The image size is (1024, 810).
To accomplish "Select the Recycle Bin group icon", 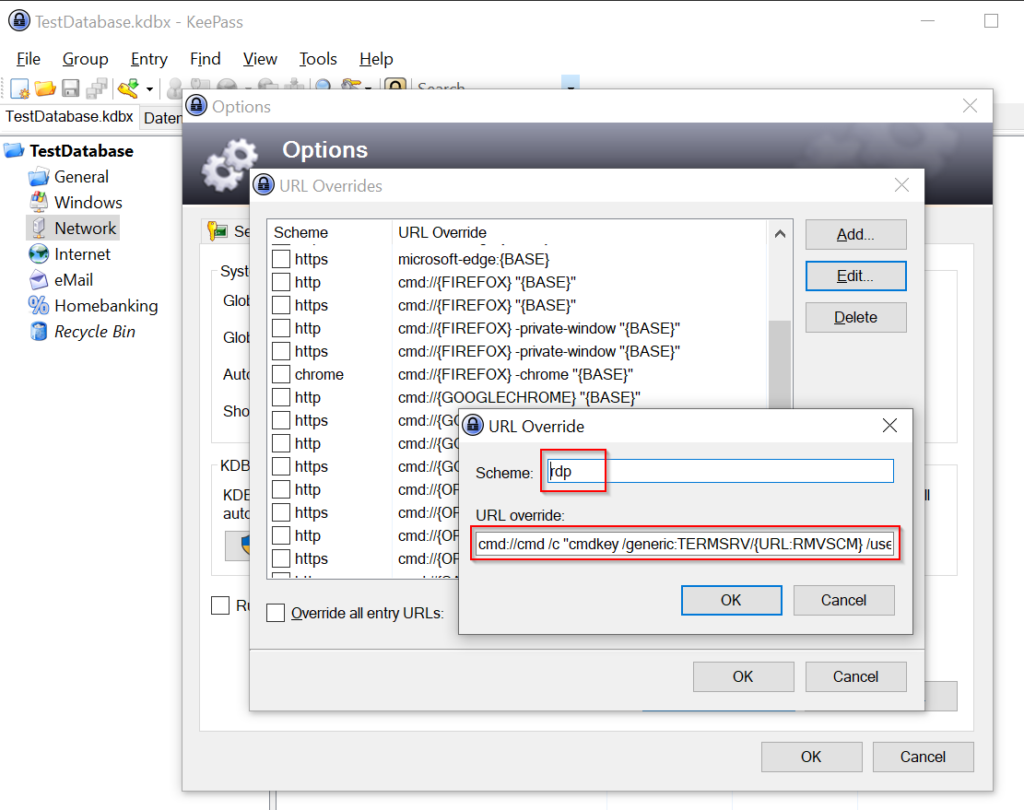I will point(39,331).
